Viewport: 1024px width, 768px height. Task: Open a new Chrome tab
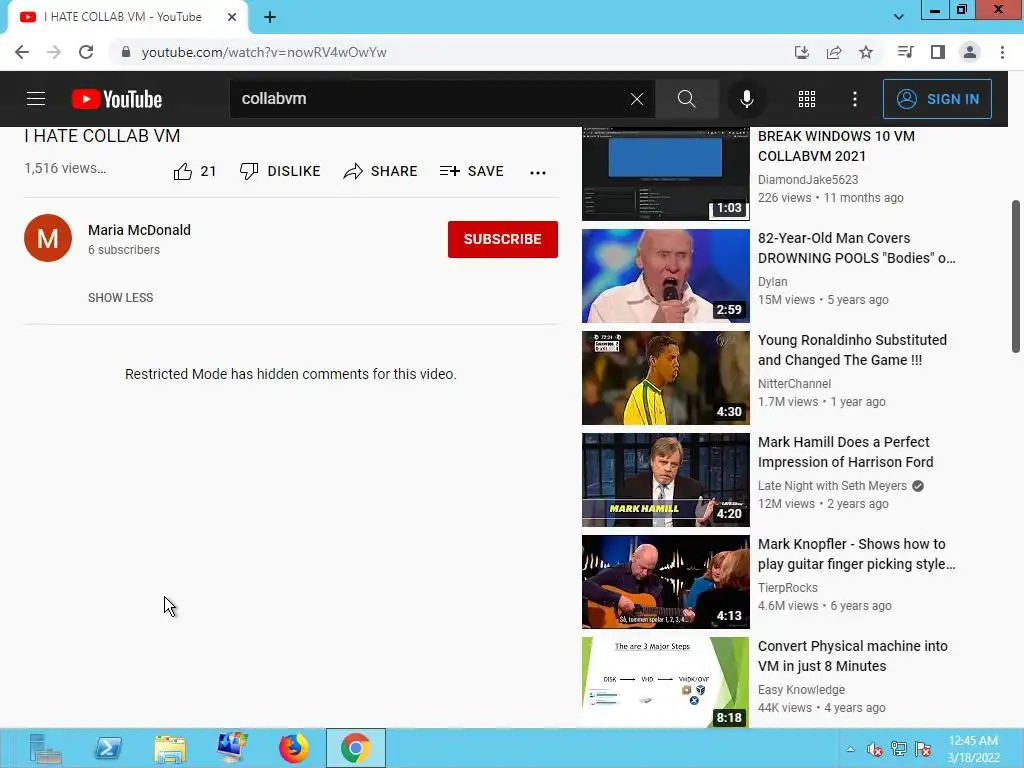click(x=270, y=17)
